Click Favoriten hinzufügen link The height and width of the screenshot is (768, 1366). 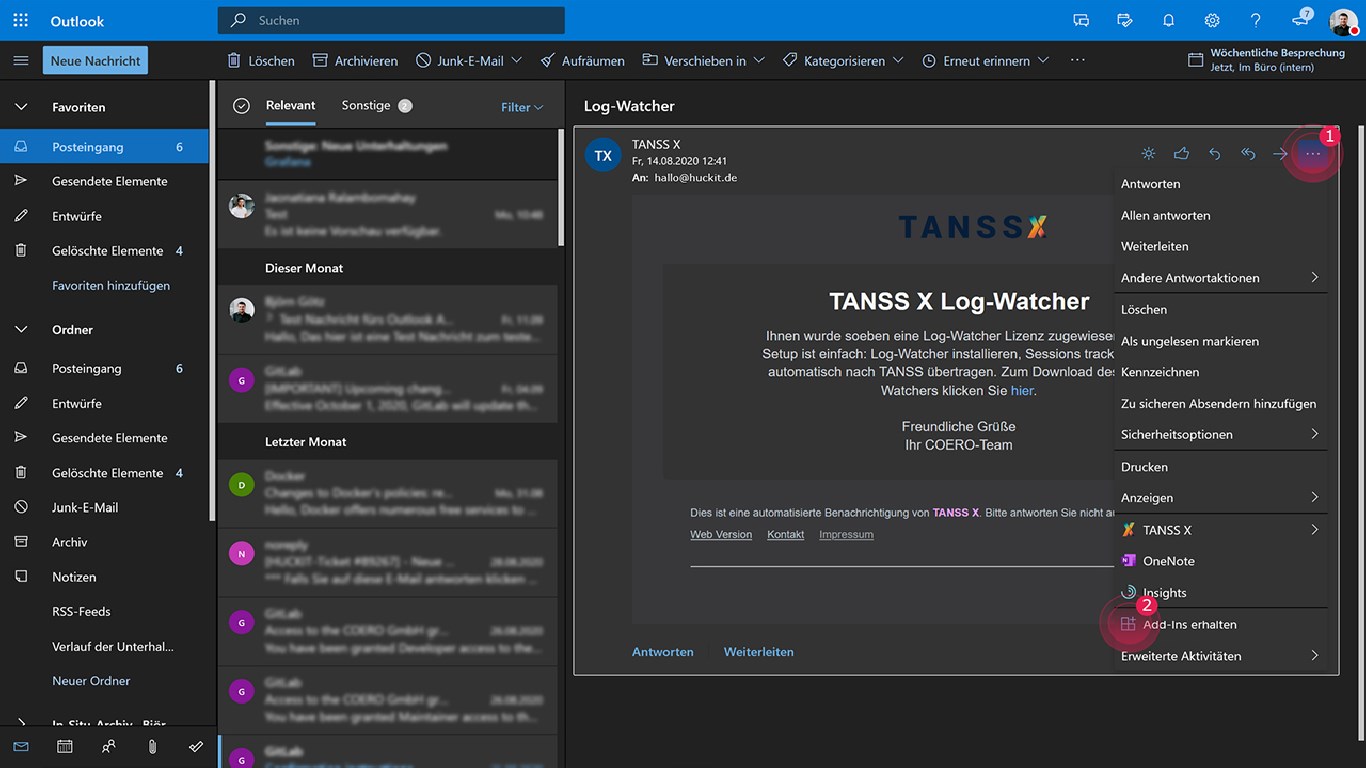click(111, 286)
